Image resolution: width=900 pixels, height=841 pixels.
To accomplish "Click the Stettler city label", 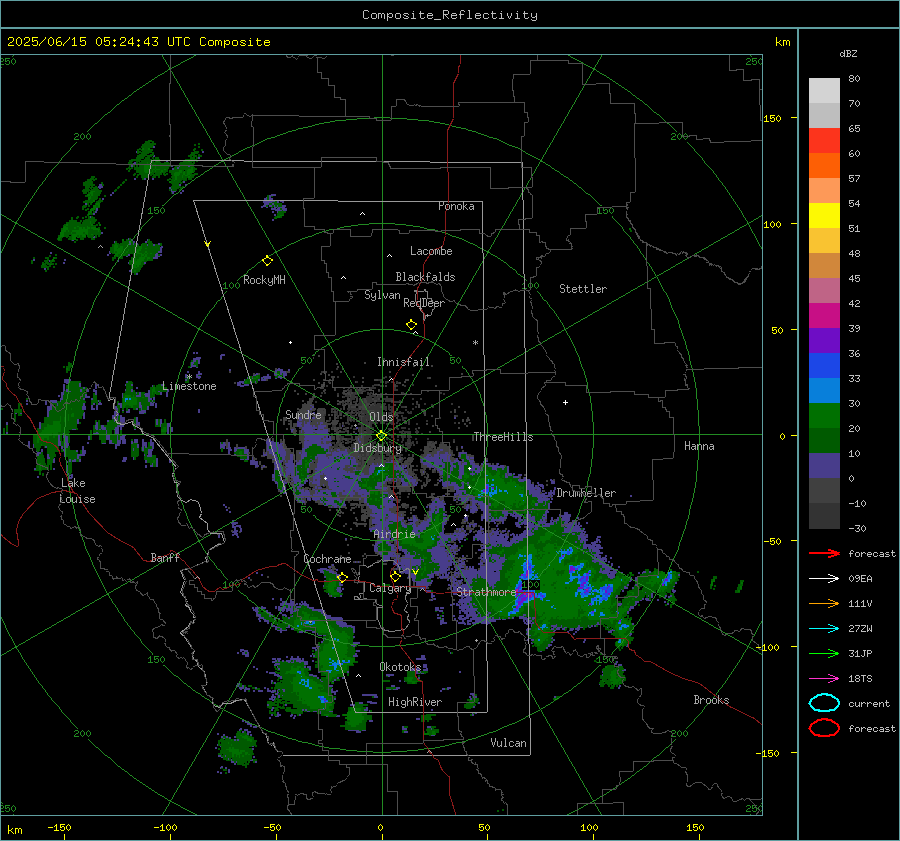I will pyautogui.click(x=583, y=289).
